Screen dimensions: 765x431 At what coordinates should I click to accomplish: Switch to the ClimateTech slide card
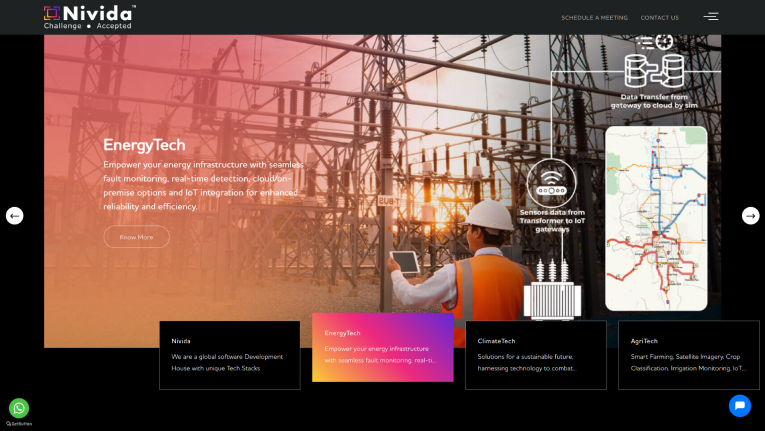click(x=535, y=355)
